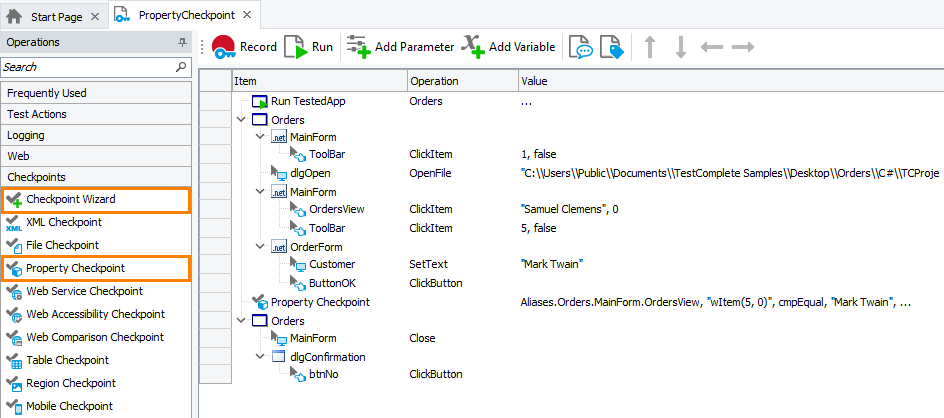Image resolution: width=944 pixels, height=418 pixels.
Task: Click the Outdent left arrow icon
Action: click(711, 47)
